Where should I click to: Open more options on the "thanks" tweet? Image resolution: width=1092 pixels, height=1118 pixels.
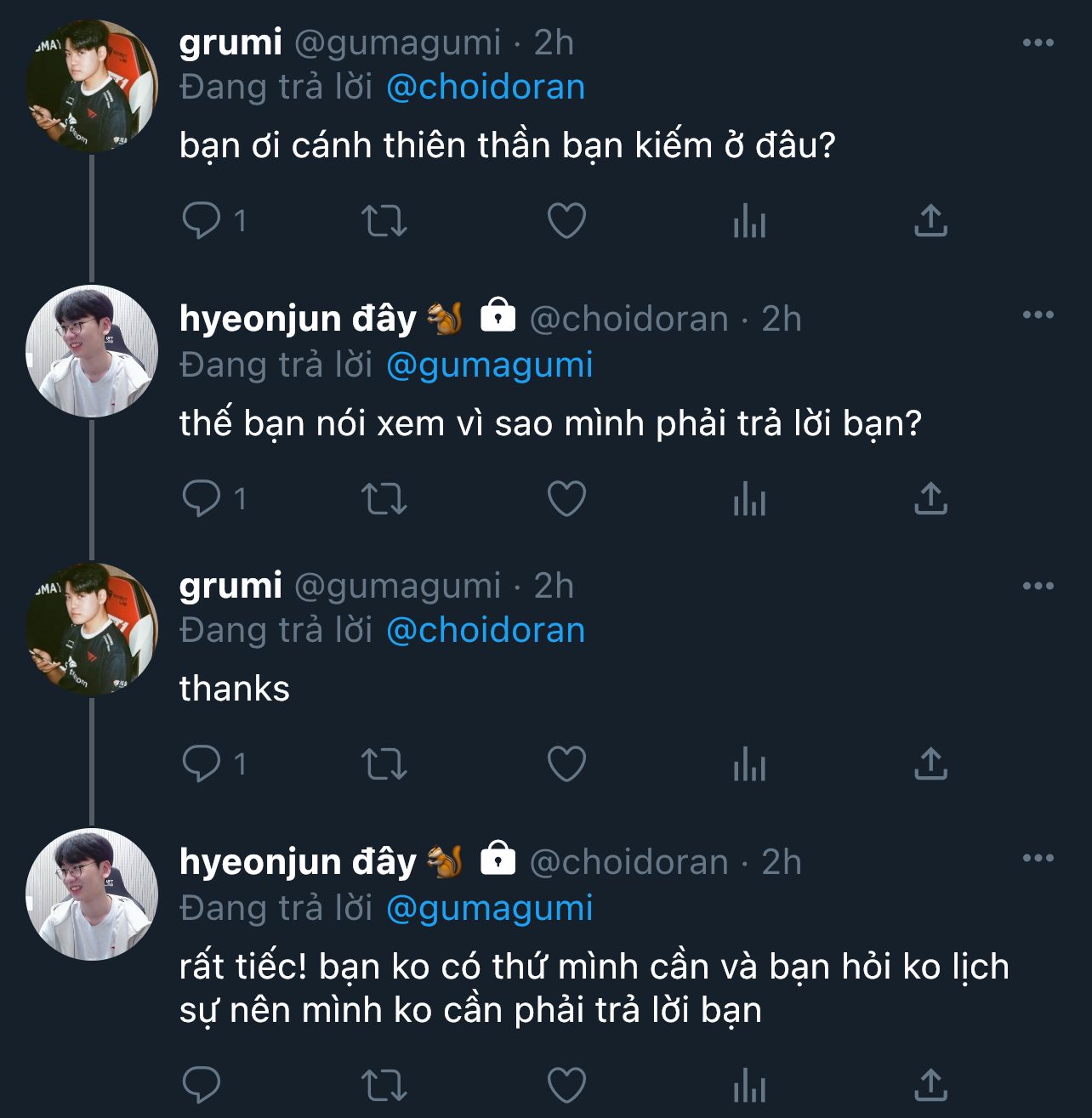[1038, 586]
